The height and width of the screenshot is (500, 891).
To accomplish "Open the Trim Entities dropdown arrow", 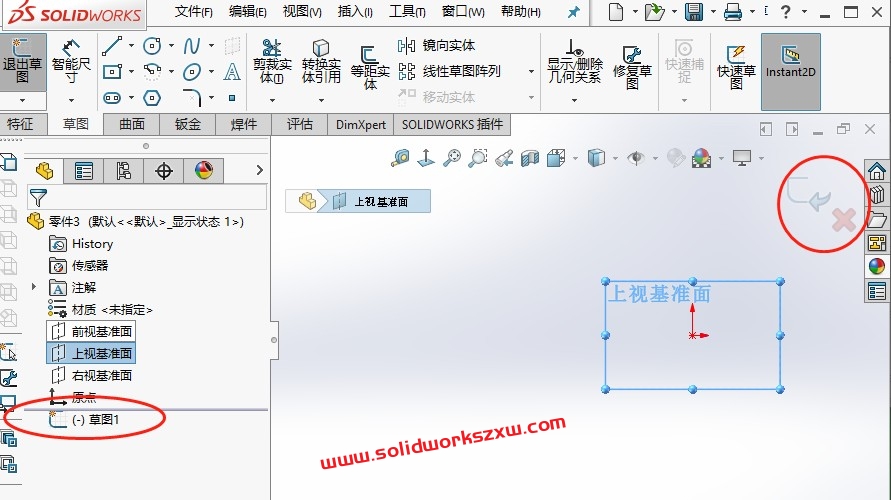I will [x=272, y=101].
